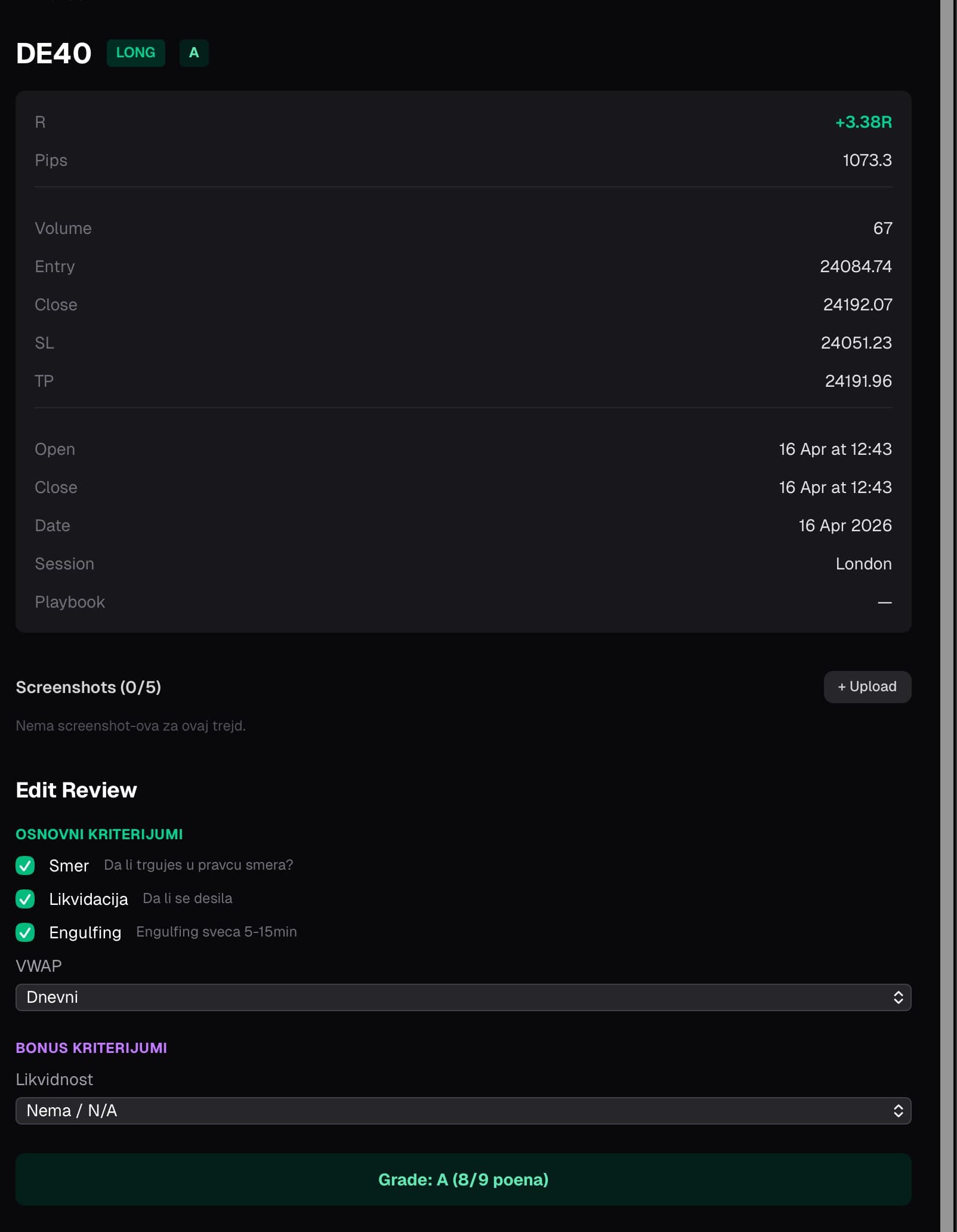Click the + Upload screenshots button

867,686
